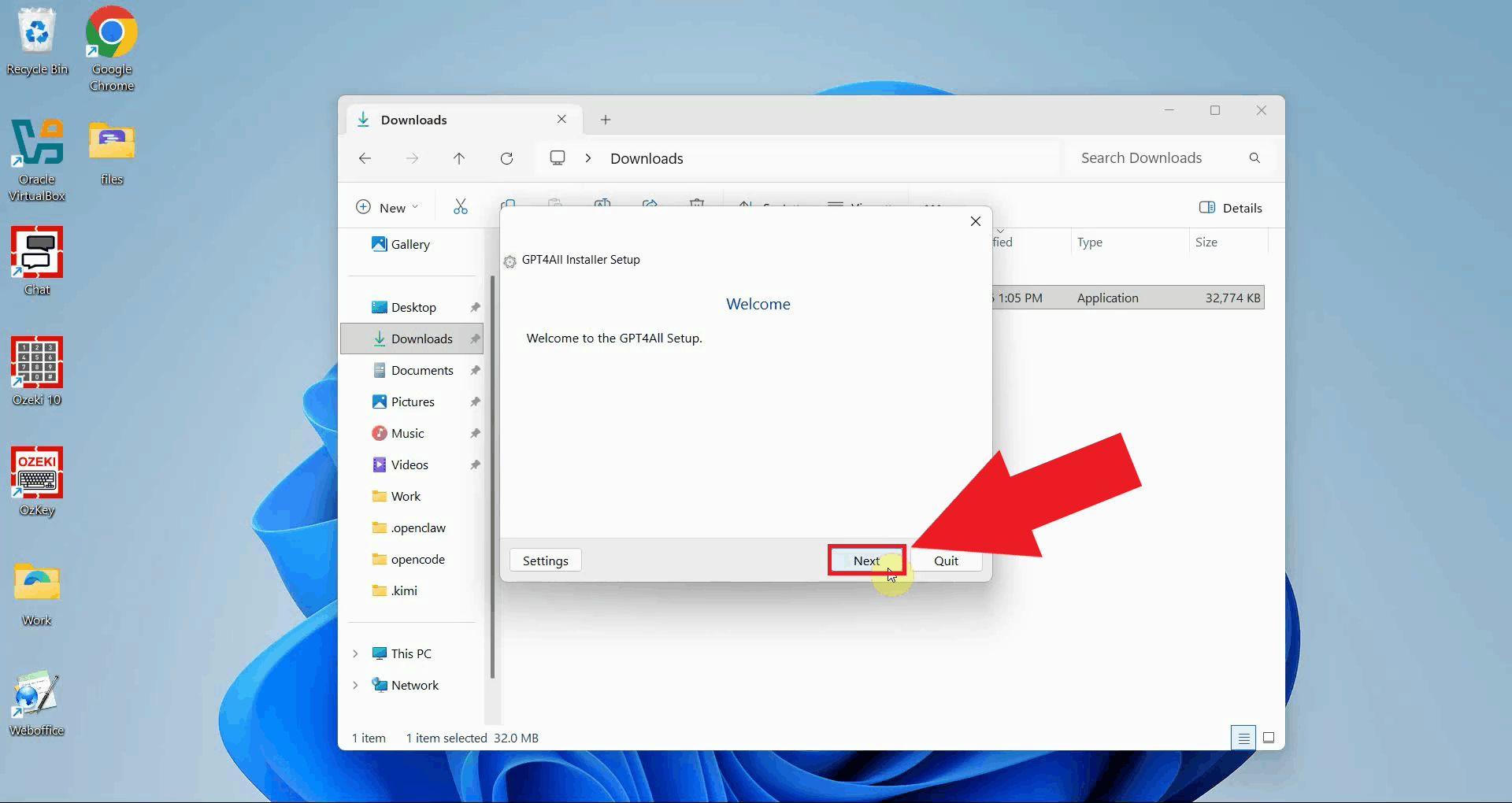Select Documents in the navigation pane

pos(422,370)
